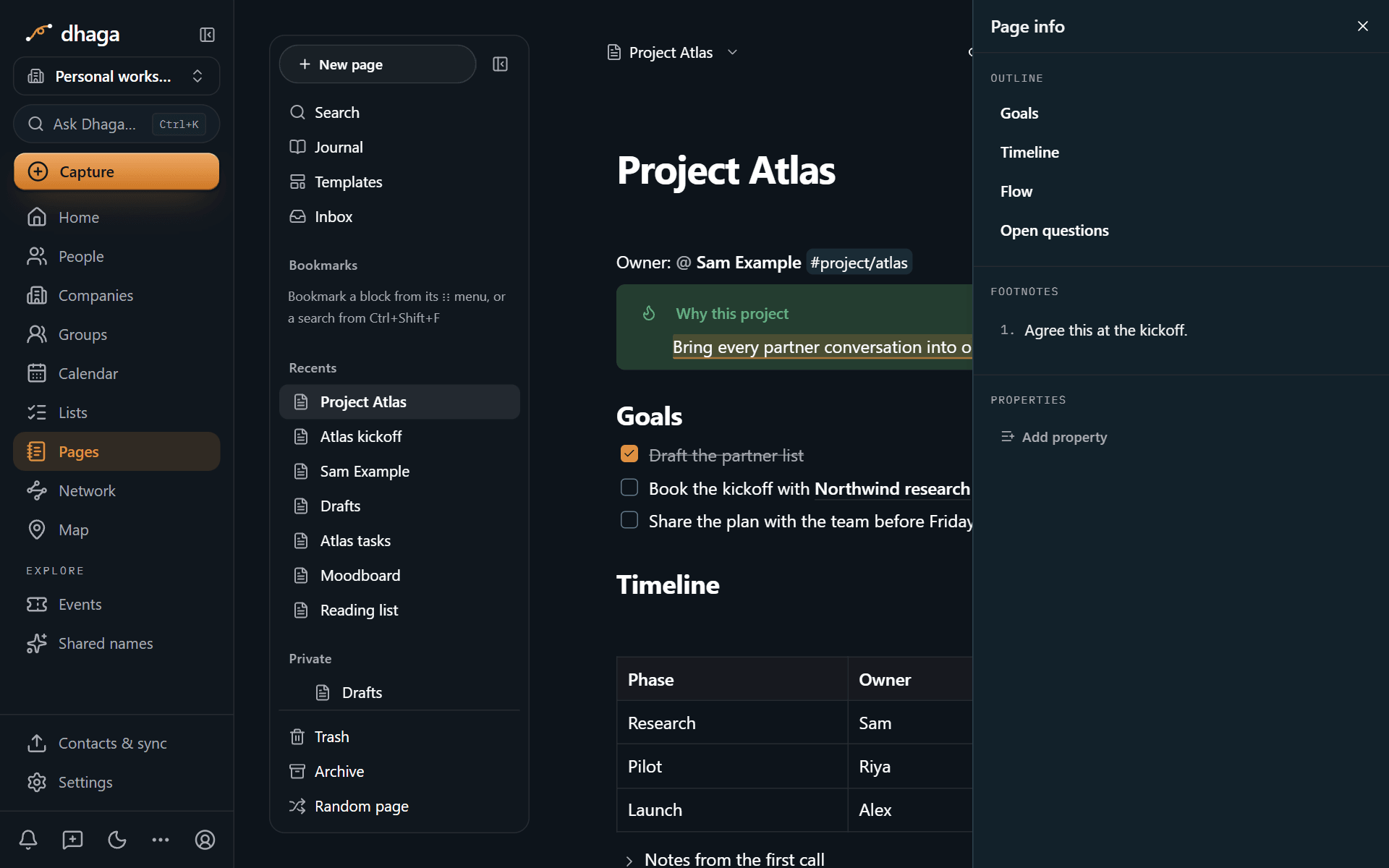1389x868 pixels.
Task: Collapse the main sidebar via the top icon
Action: [207, 35]
